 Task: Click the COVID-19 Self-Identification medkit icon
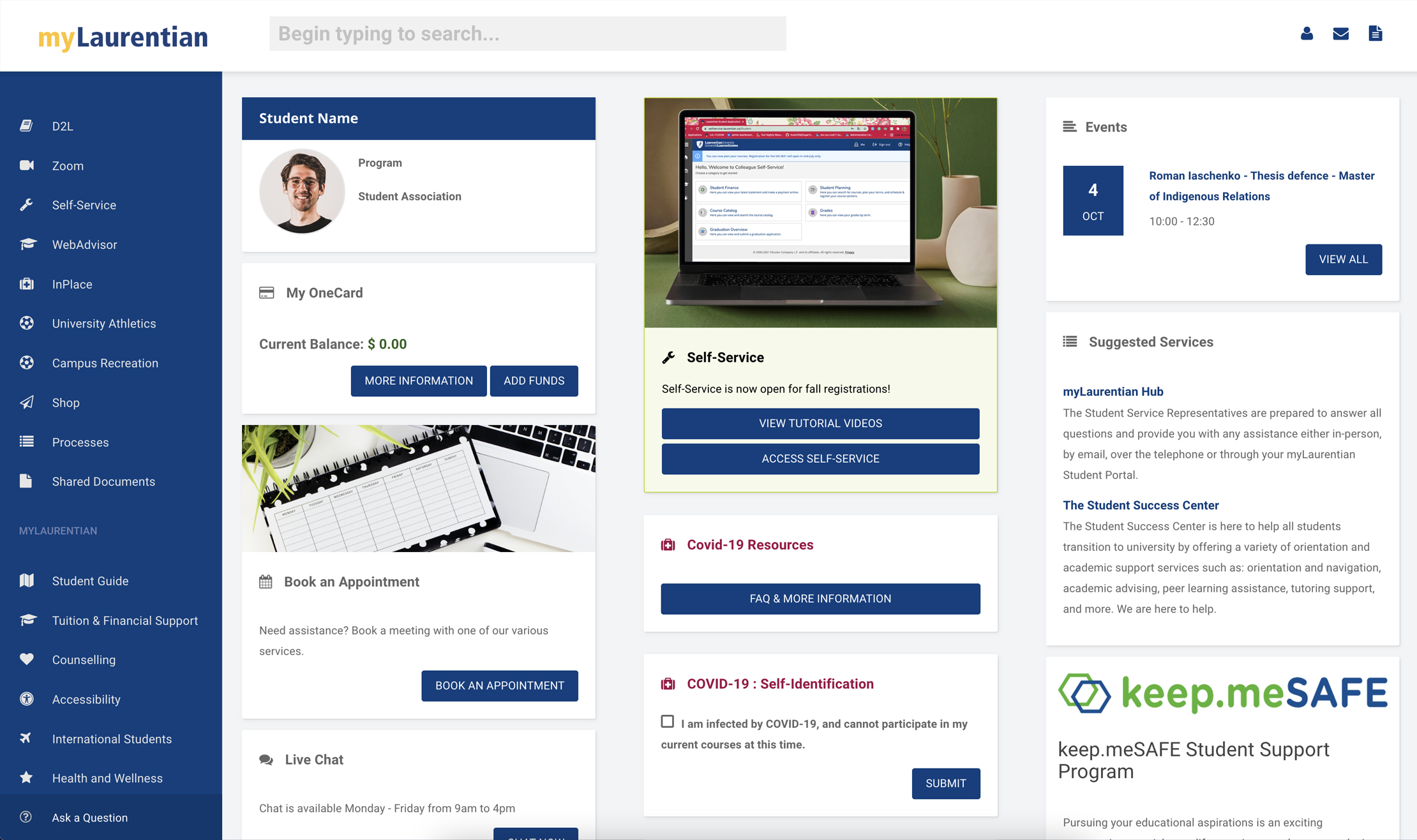coord(668,684)
